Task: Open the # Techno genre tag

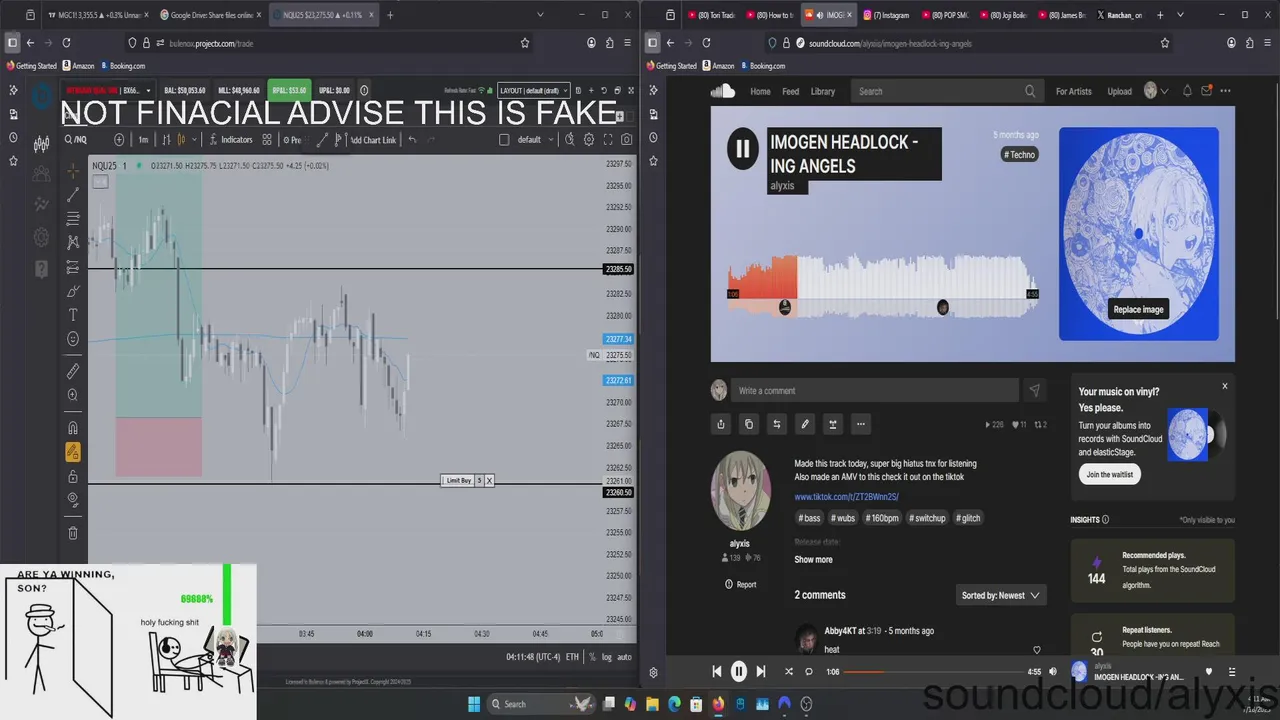Action: pos(1020,154)
